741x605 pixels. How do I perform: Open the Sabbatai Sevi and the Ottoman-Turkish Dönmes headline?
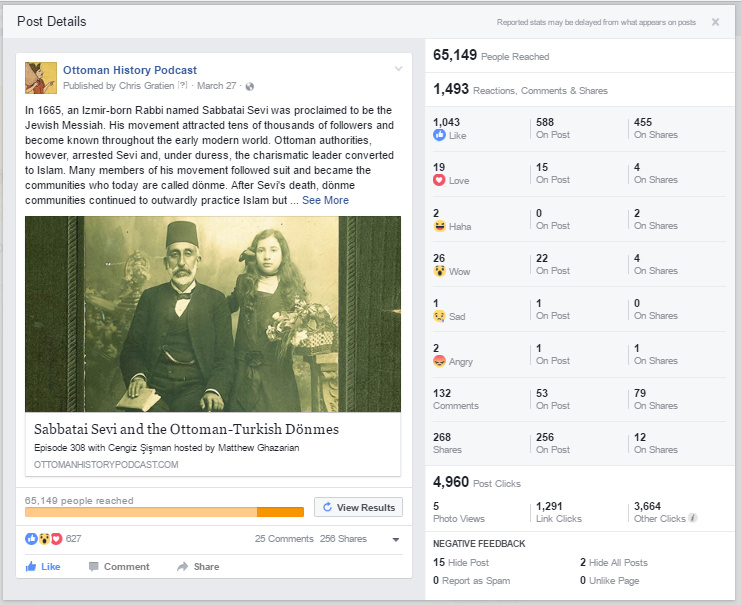click(186, 429)
